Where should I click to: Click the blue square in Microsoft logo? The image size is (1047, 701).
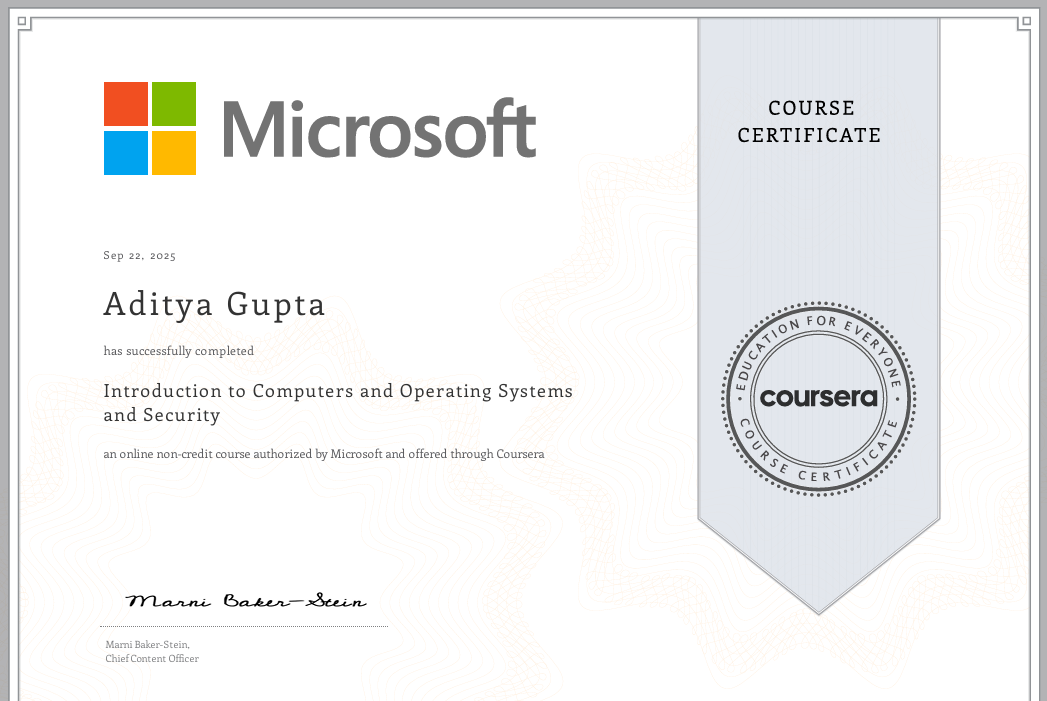coord(126,152)
